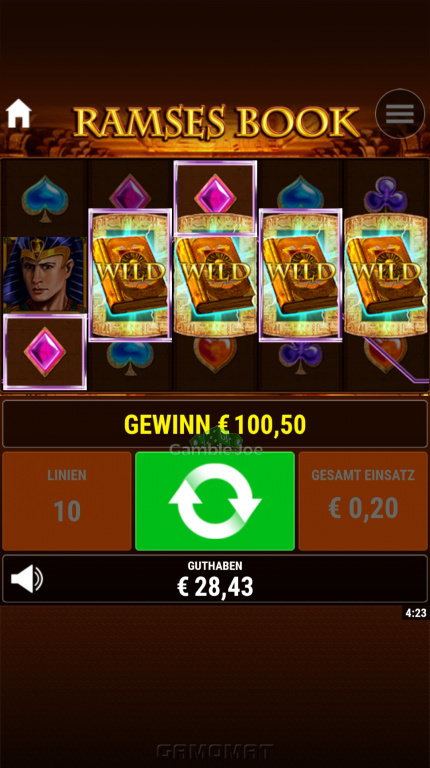Click the highlighted pink diamond on reel one
Image resolution: width=430 pixels, height=768 pixels.
pyautogui.click(x=45, y=352)
